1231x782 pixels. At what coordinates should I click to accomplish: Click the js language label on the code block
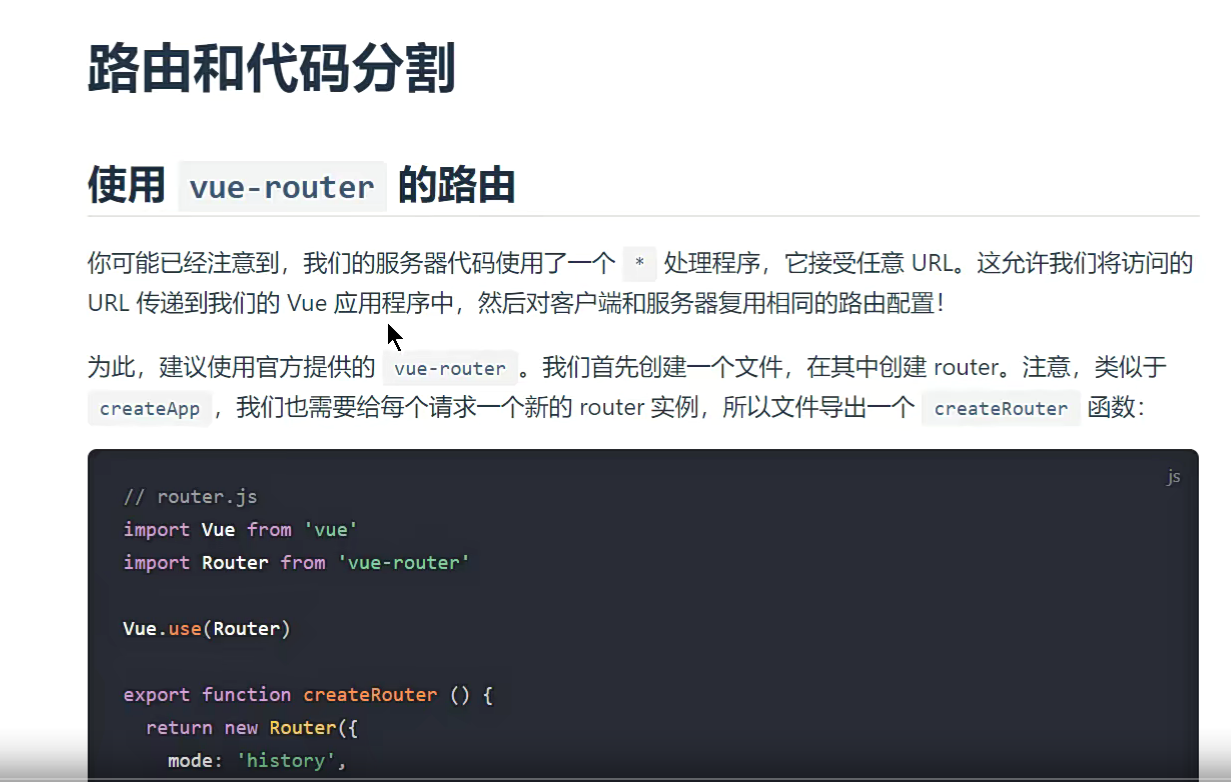point(1173,477)
